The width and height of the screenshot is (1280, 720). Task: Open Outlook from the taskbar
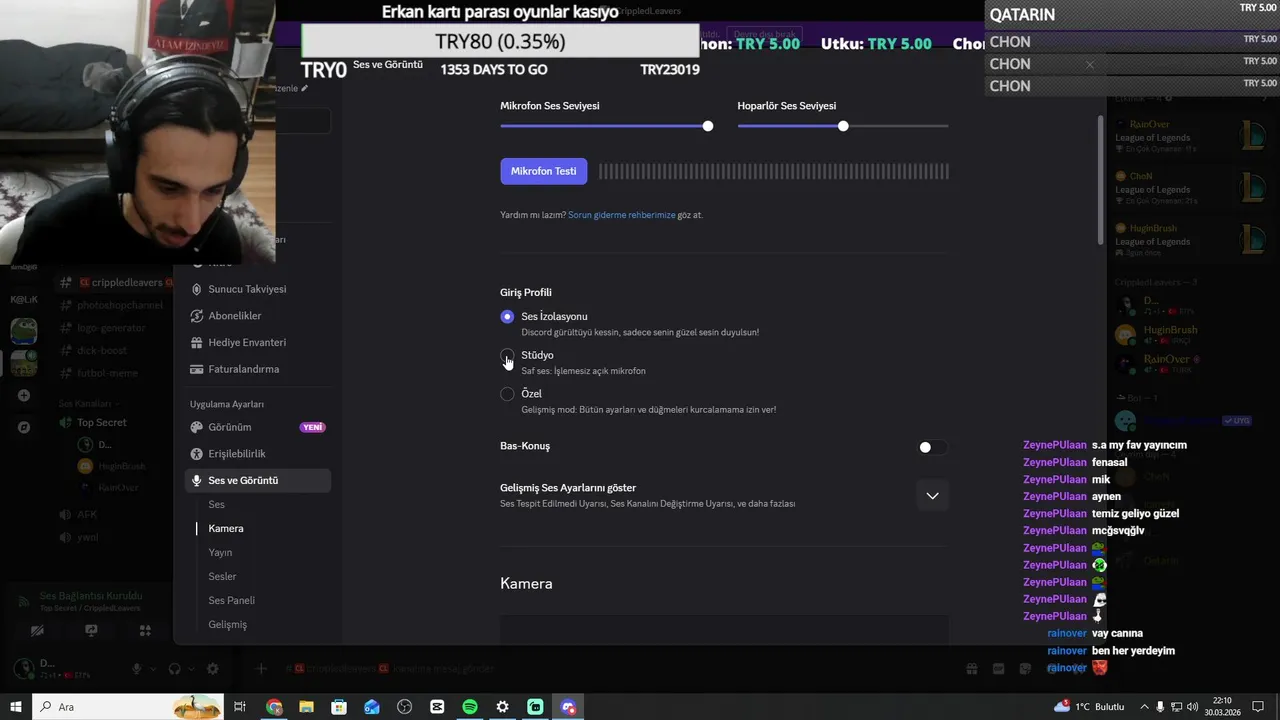pyautogui.click(x=372, y=707)
